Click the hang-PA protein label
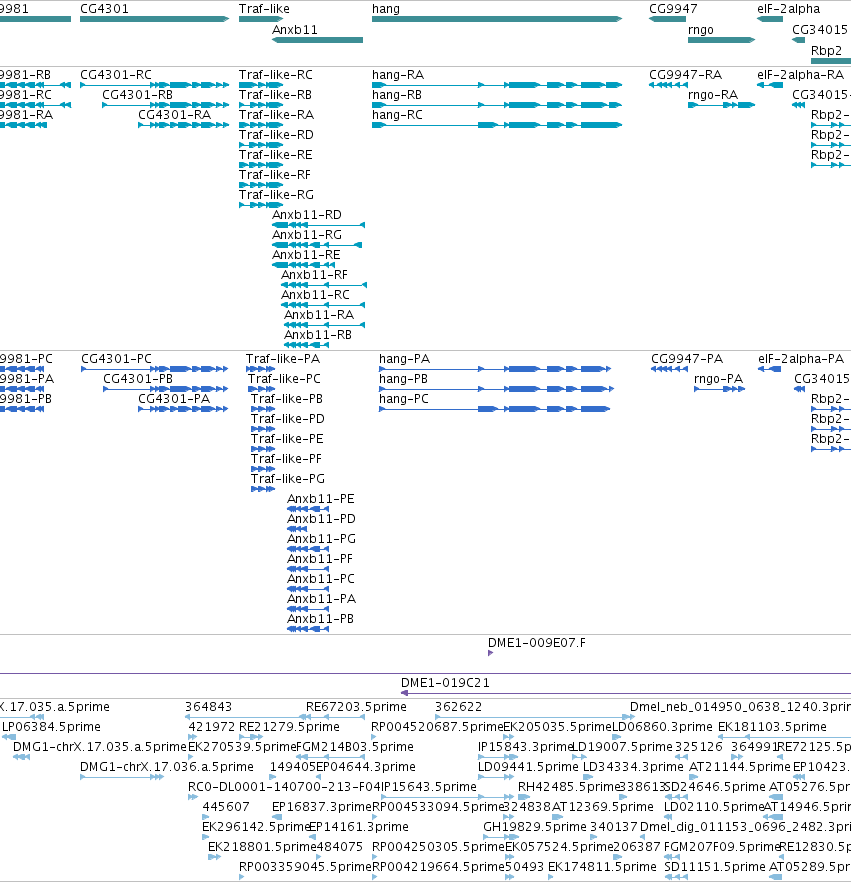Image resolution: width=851 pixels, height=882 pixels. [x=404, y=359]
